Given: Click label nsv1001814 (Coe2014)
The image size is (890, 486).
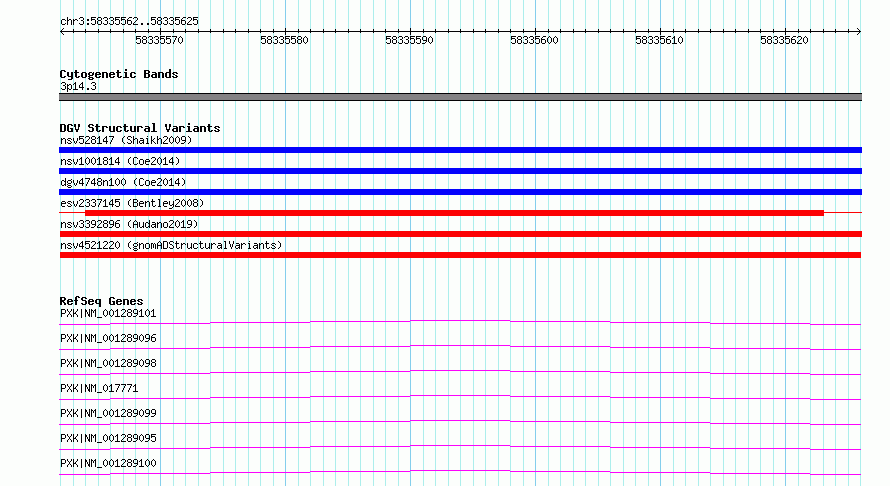Looking at the screenshot, I should 120,161.
